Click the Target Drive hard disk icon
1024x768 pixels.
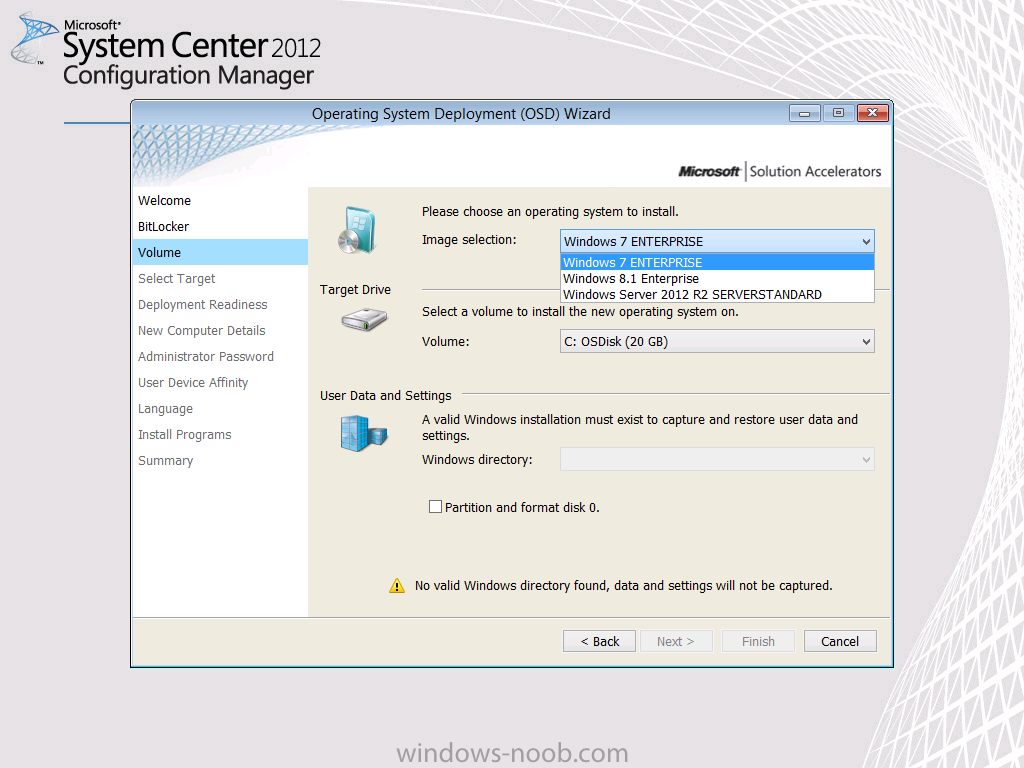(x=364, y=320)
